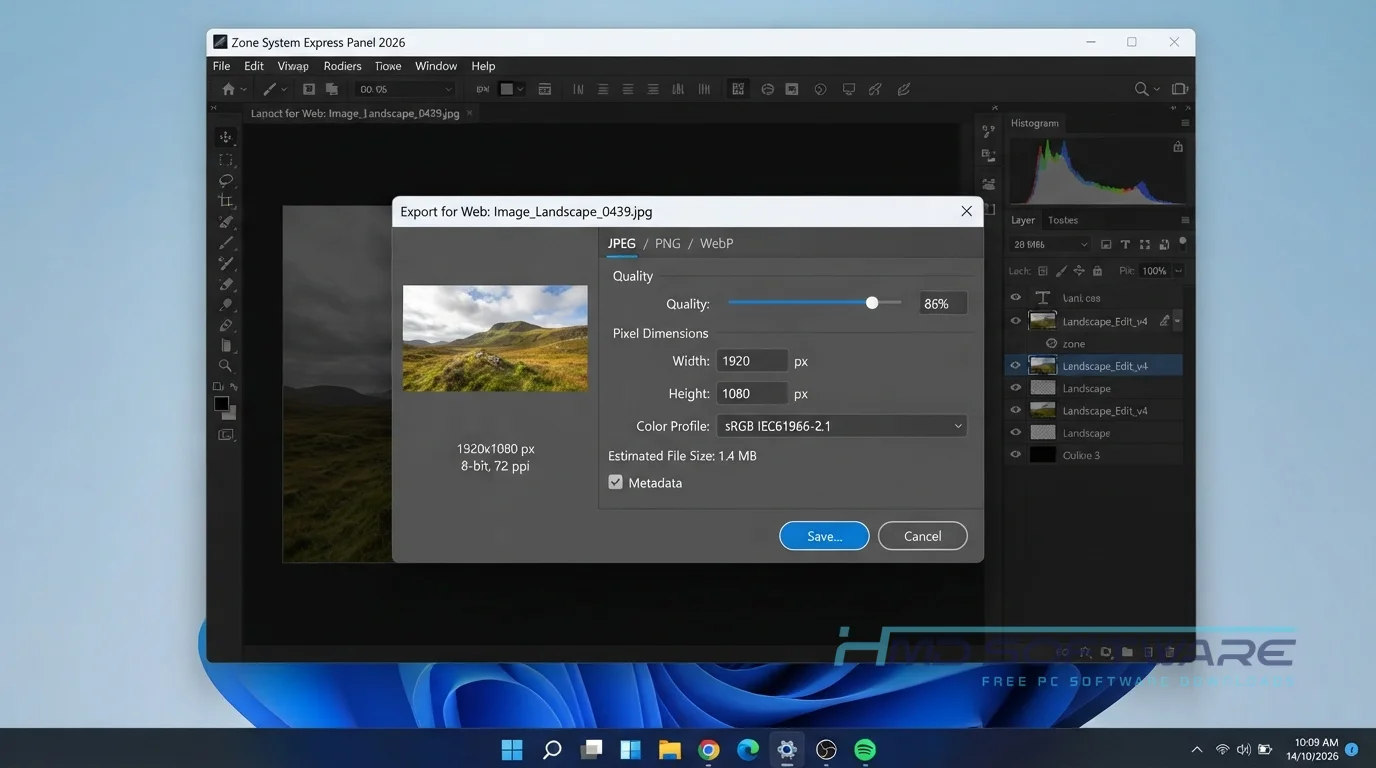Select the Eraser tool in the toolbox
Screen dimensions: 1376x768
pyautogui.click(x=225, y=285)
